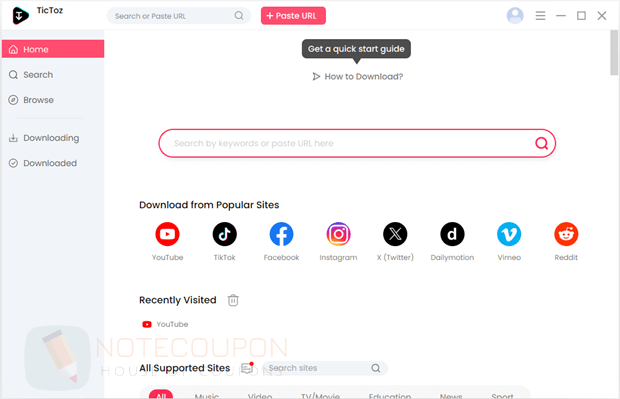Click the magnifier in top search box
This screenshot has width=620, height=399.
239,16
